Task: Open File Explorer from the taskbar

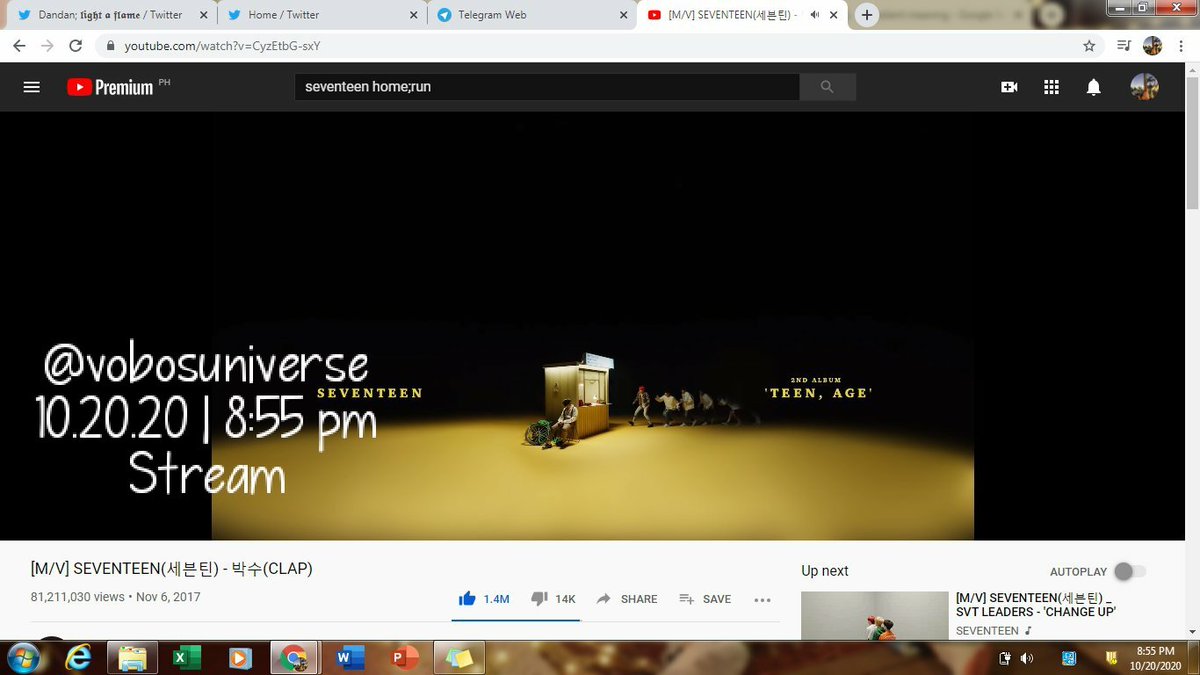Action: 132,658
